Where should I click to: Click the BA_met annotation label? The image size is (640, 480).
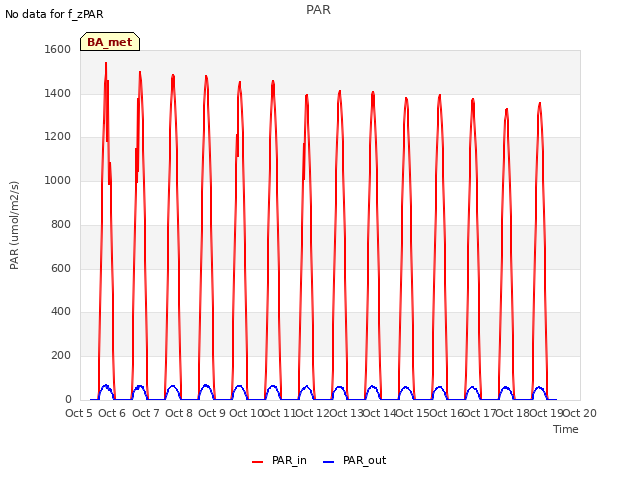(110, 42)
